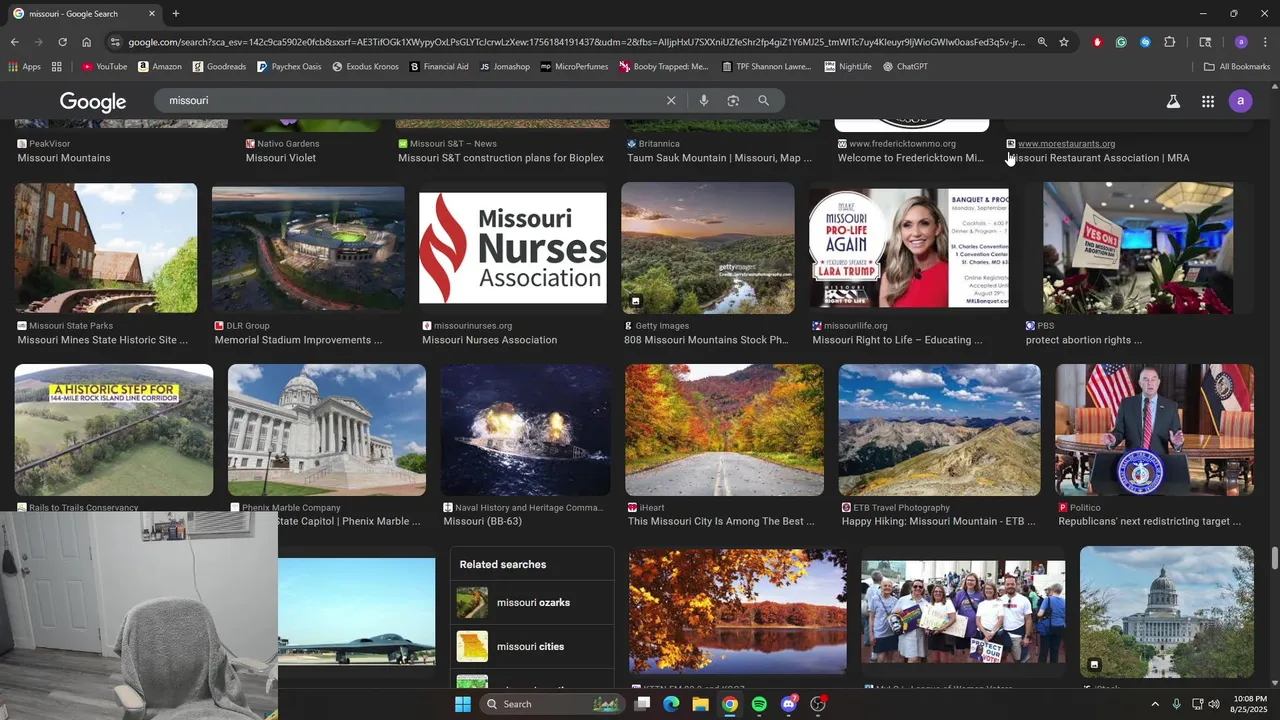
Task: Open Google Lens image search
Action: (733, 100)
